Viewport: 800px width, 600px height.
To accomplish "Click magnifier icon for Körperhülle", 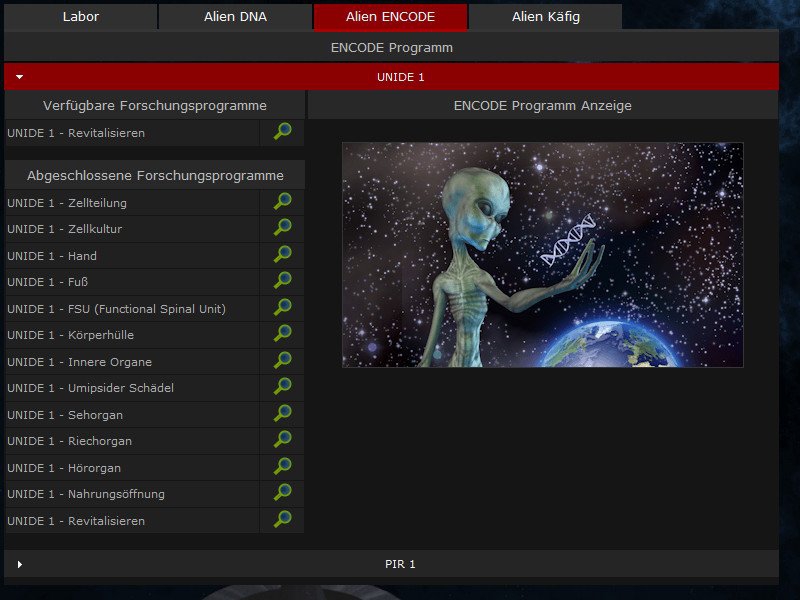I will (x=282, y=334).
